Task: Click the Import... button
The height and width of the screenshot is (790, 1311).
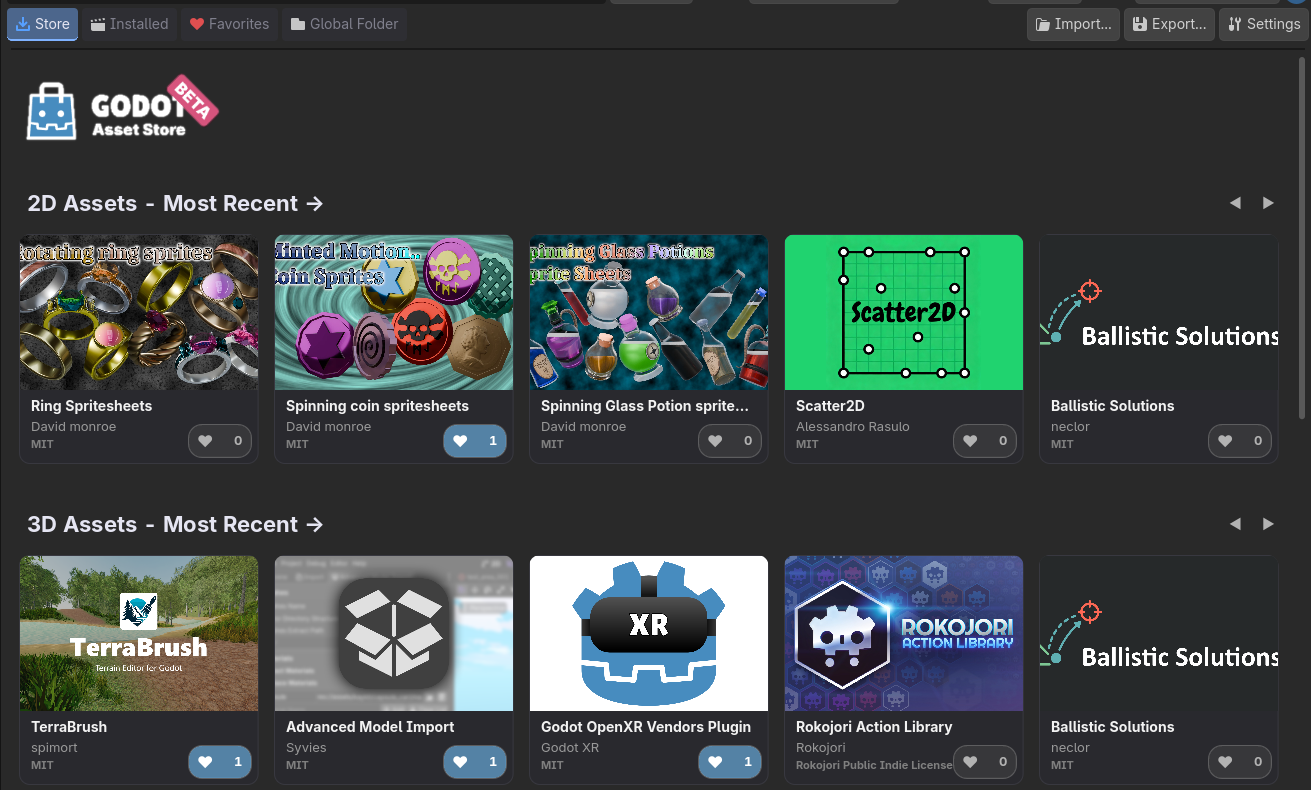Action: [1073, 24]
